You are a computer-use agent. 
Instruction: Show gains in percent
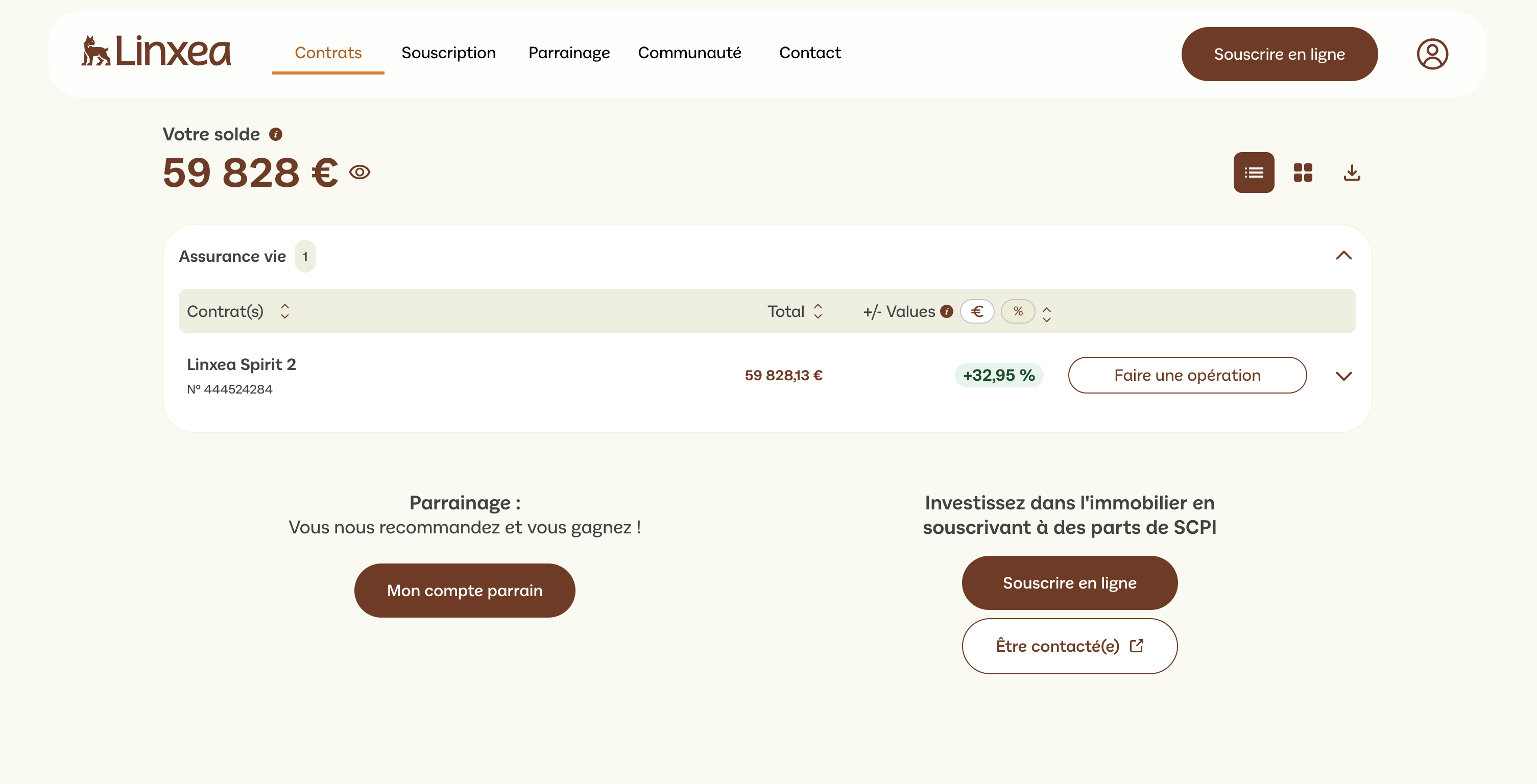[1018, 311]
